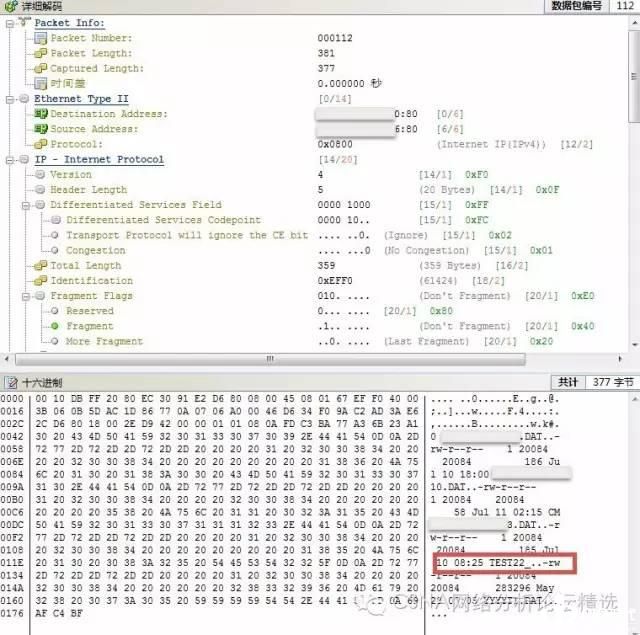The image size is (640, 635).
Task: Click the Captured Length field icon
Action: coord(41,69)
